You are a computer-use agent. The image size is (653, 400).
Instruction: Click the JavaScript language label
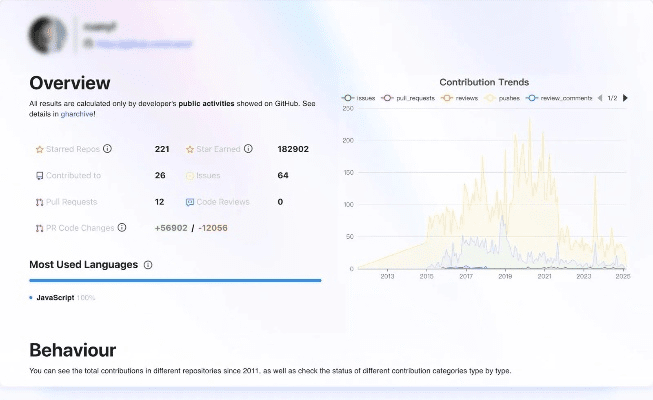pos(55,297)
